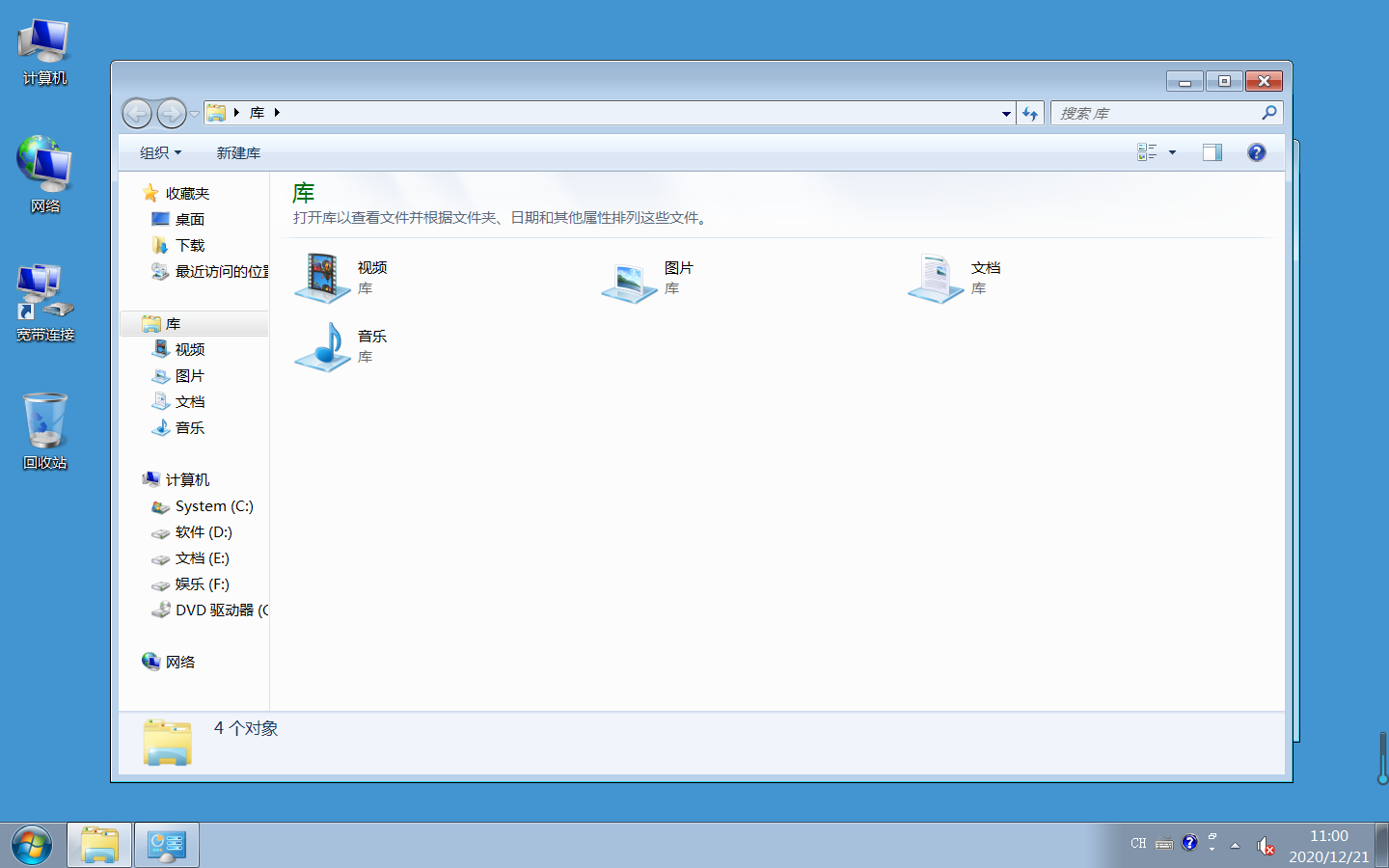This screenshot has height=868, width=1389.
Task: Expand the 库 breadcrumb arrow
Action: [x=277, y=113]
